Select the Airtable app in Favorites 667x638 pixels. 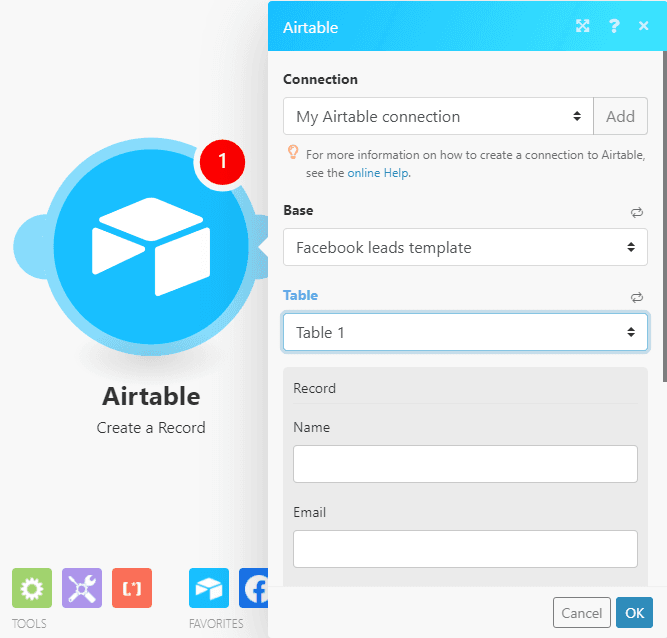pyautogui.click(x=208, y=589)
